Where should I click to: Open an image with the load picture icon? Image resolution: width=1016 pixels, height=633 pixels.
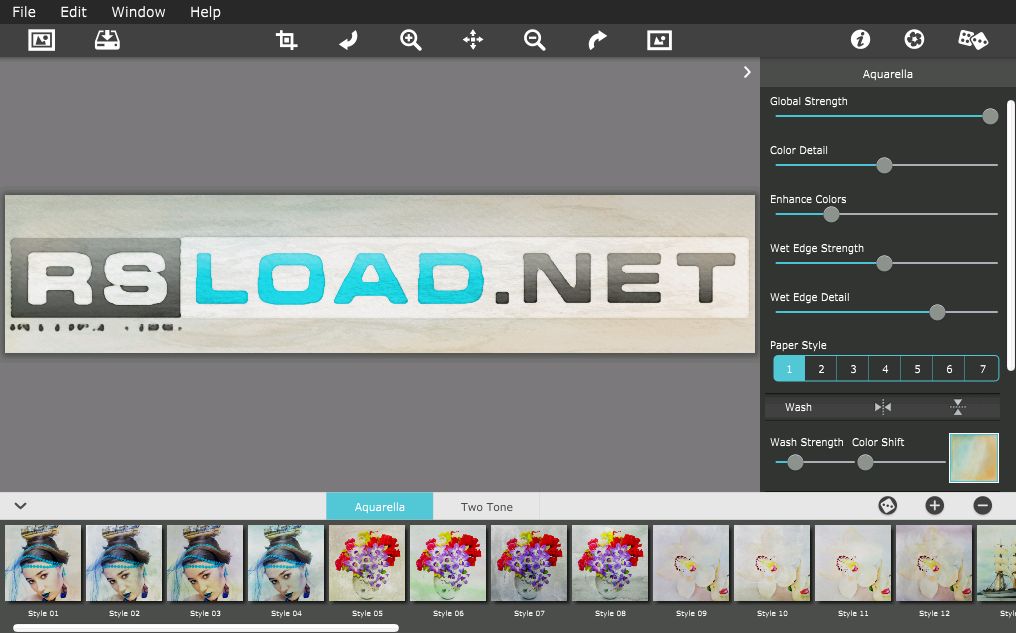point(41,40)
